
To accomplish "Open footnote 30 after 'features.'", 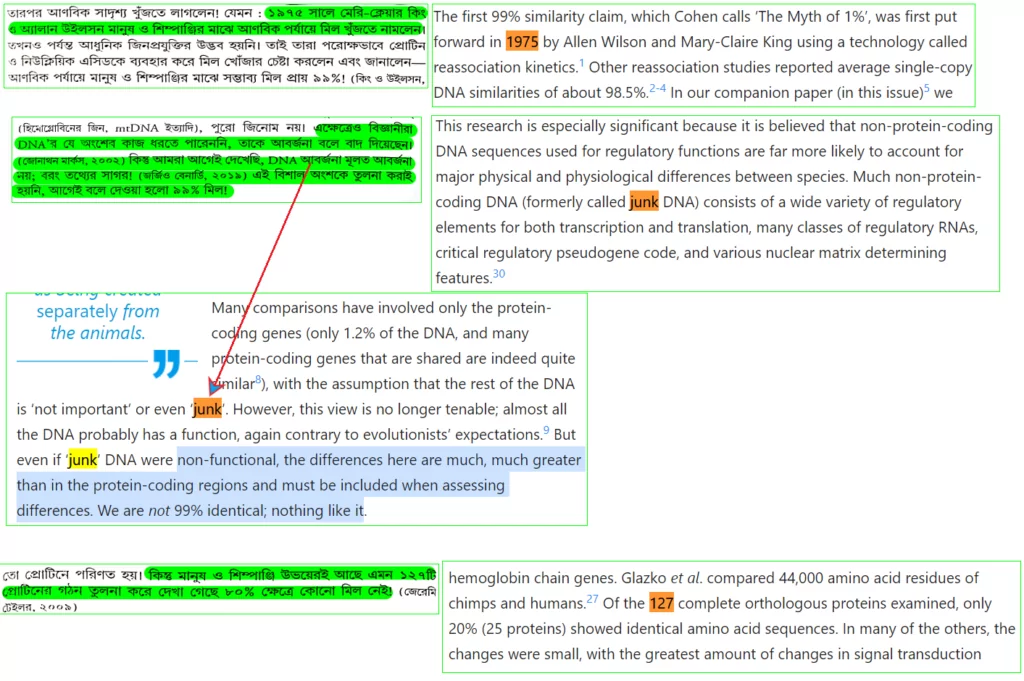I will point(498,274).
